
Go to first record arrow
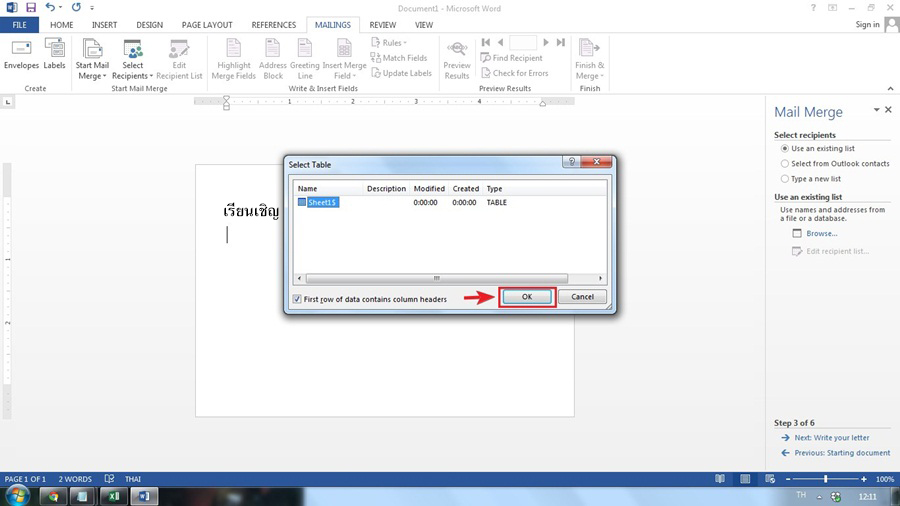[x=486, y=42]
